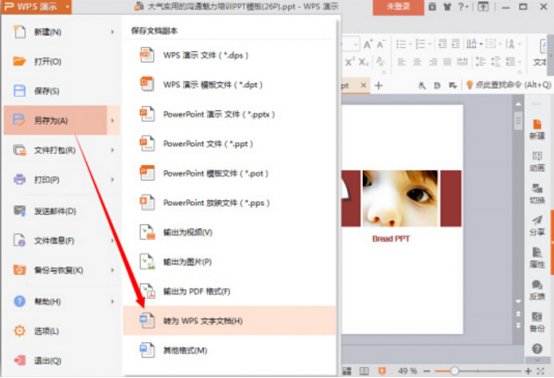
Task: Open 选项(L) options gear icon
Action: click(19, 331)
